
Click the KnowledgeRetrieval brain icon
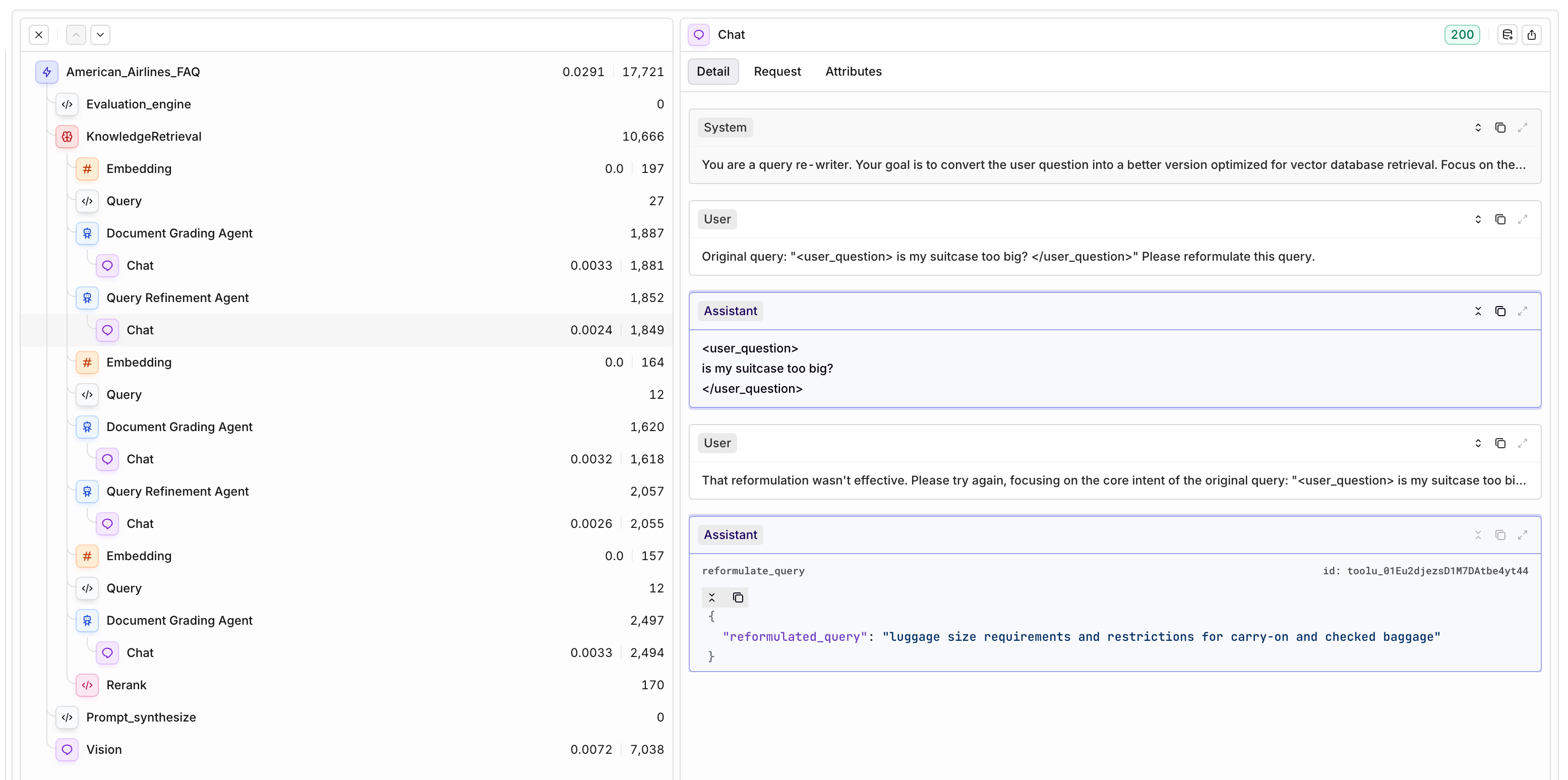67,137
